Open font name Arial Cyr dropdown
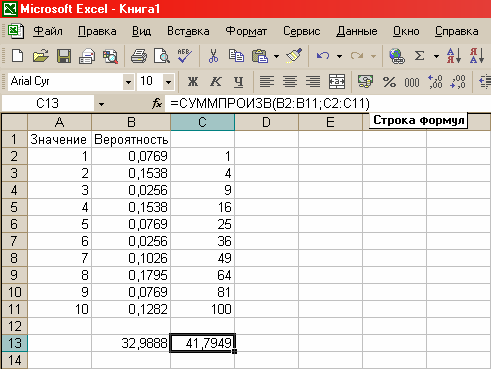The width and height of the screenshot is (491, 369). [x=128, y=82]
